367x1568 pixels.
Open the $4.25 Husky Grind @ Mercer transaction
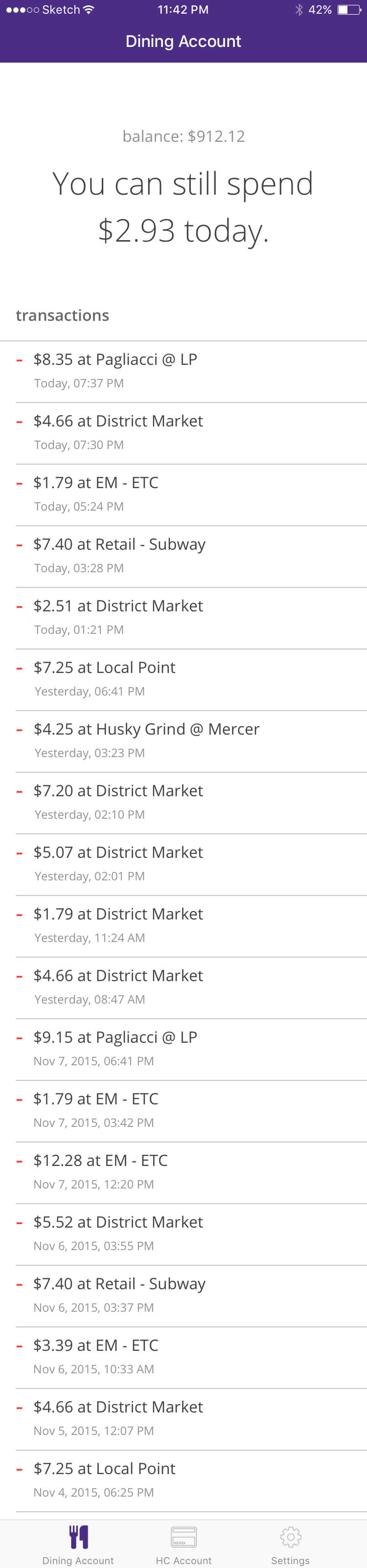point(191,741)
